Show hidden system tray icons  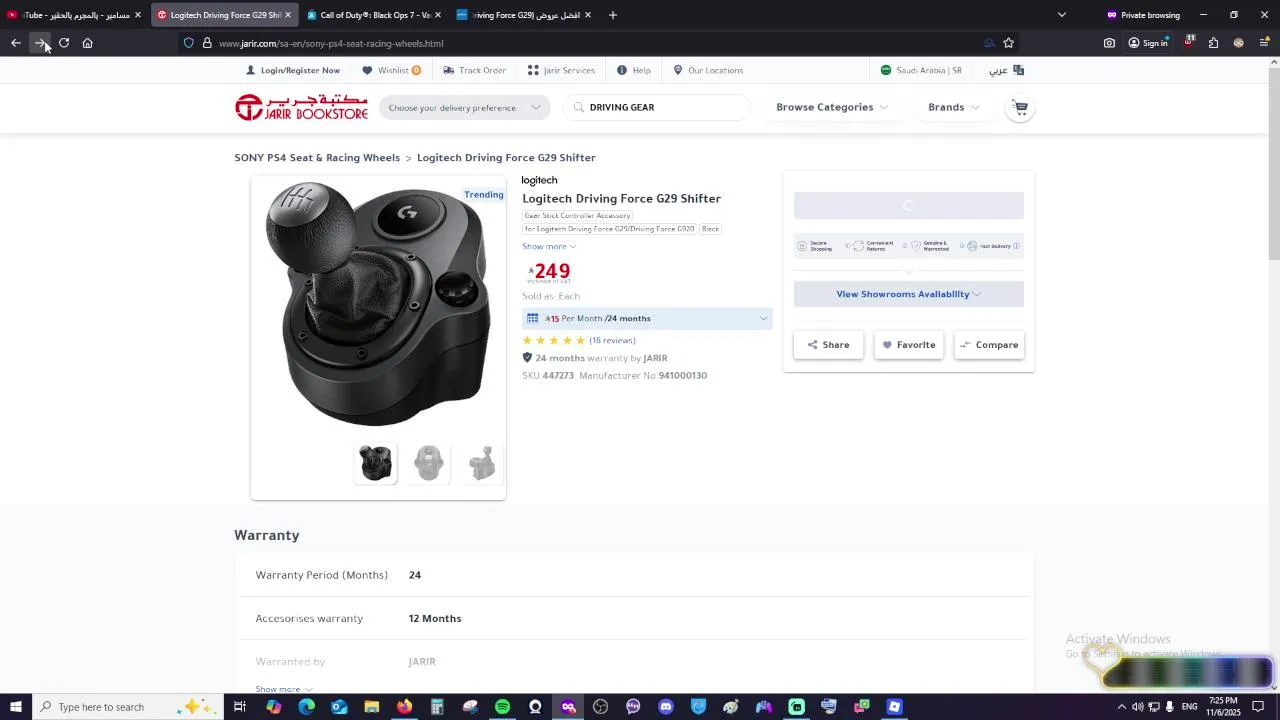1121,707
